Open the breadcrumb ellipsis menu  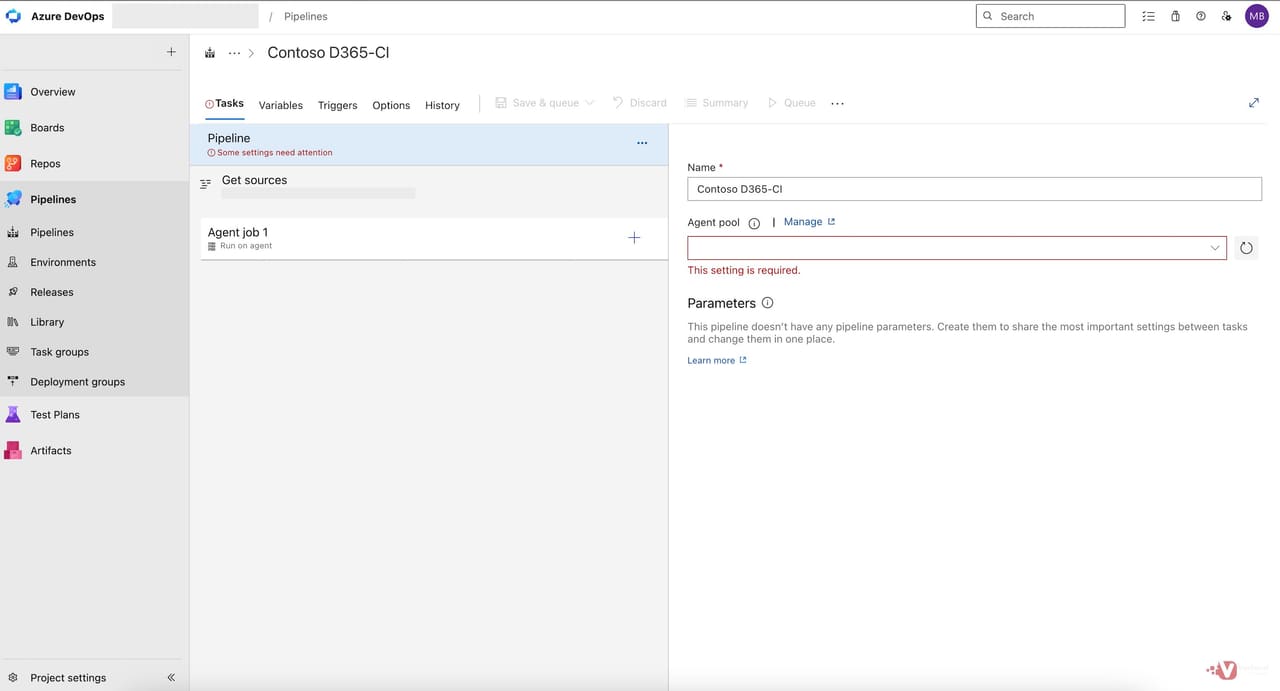pyautogui.click(x=234, y=53)
